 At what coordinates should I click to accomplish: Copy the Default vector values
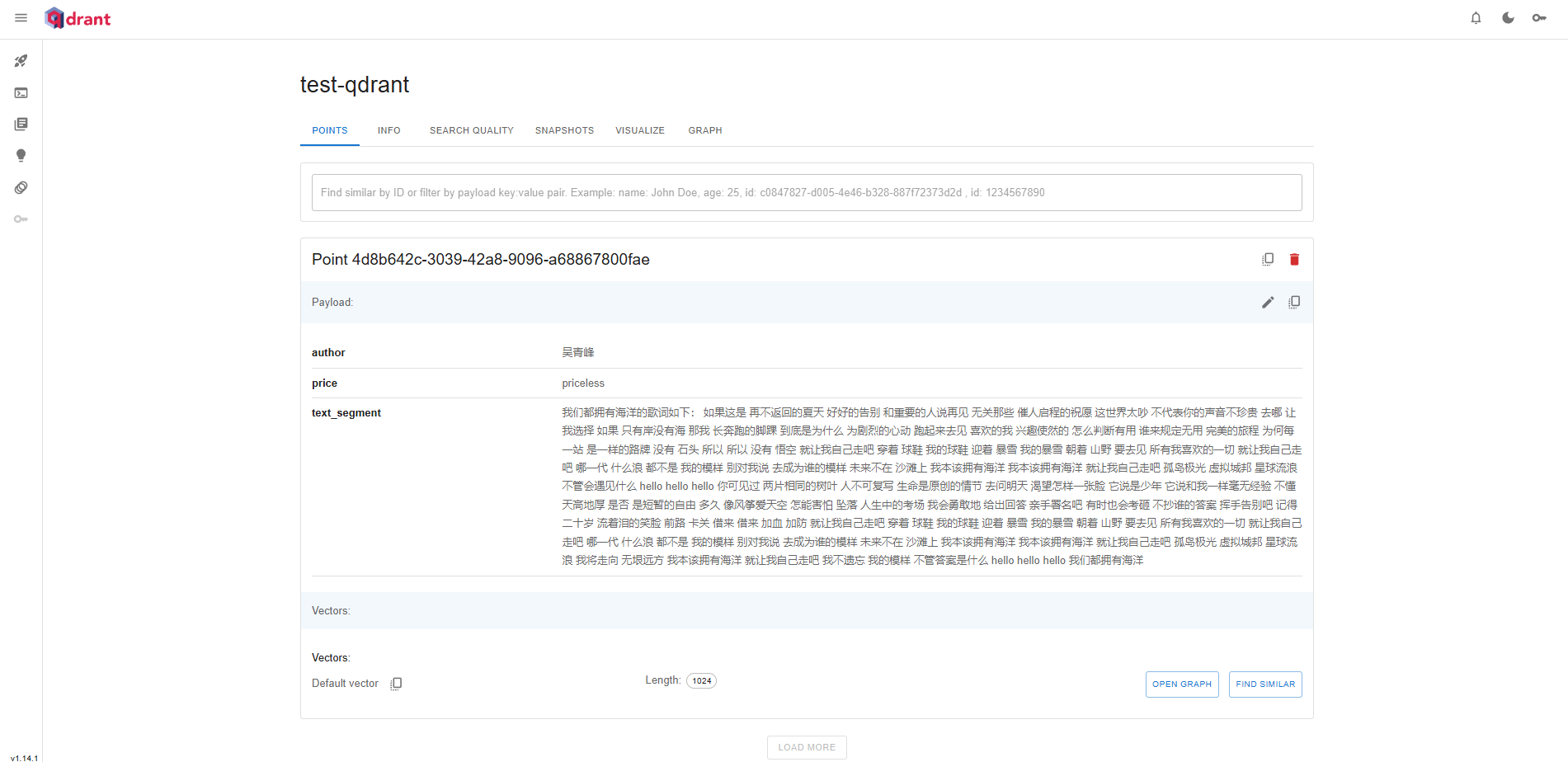pos(397,683)
